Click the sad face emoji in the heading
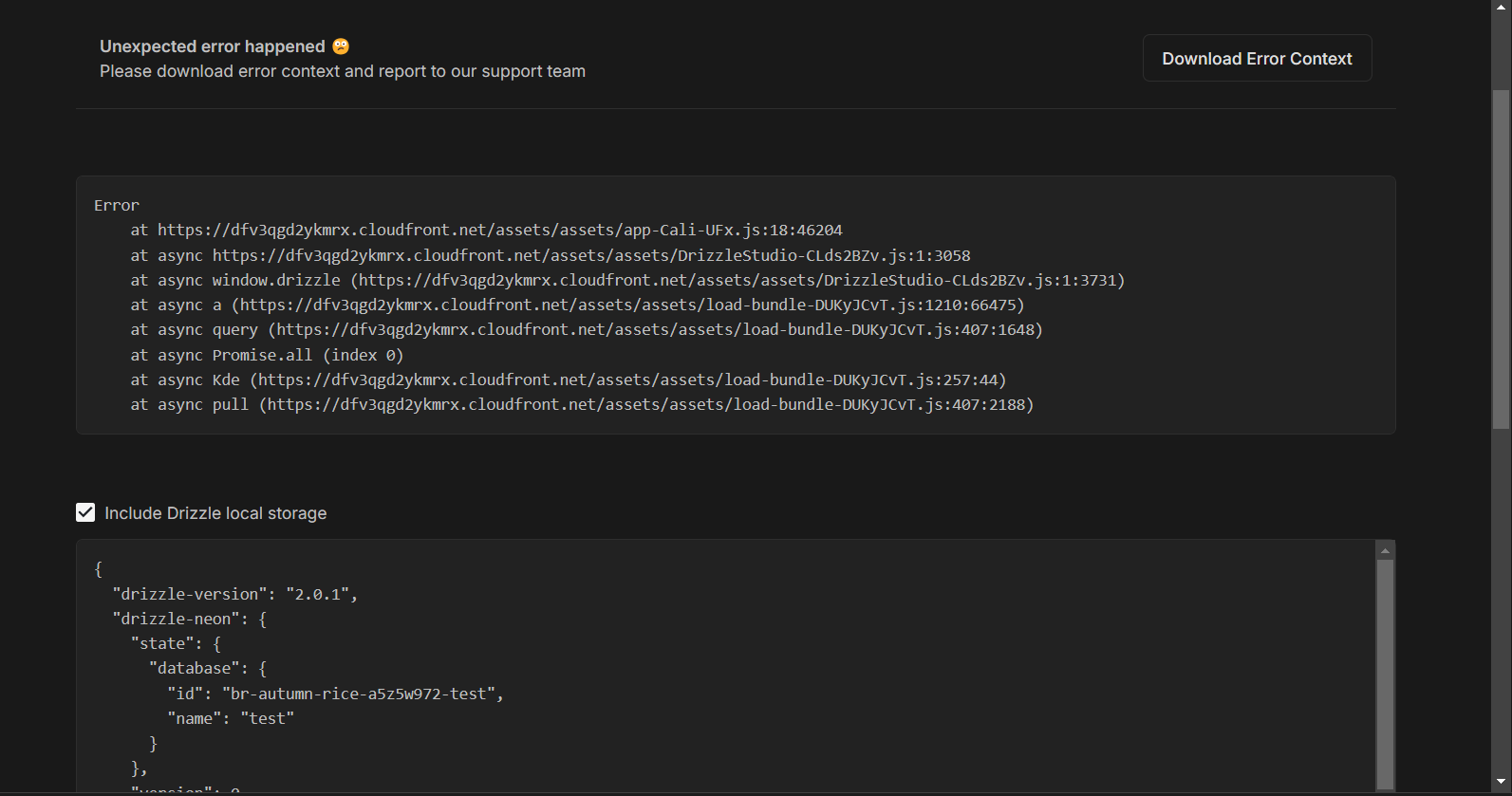 pos(341,46)
